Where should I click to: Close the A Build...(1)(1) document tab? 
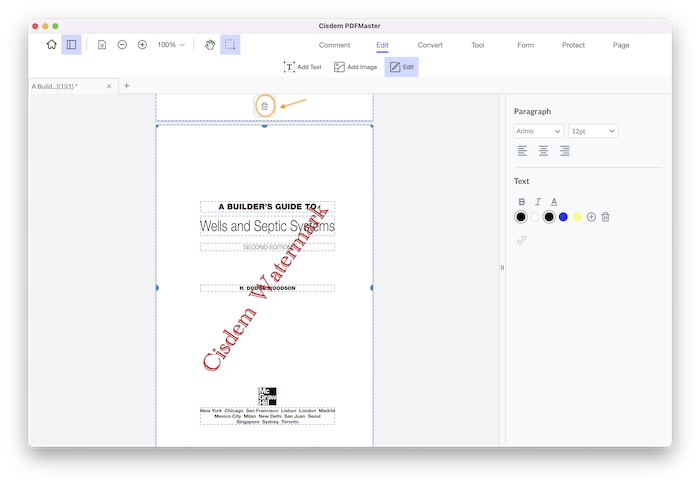click(109, 86)
